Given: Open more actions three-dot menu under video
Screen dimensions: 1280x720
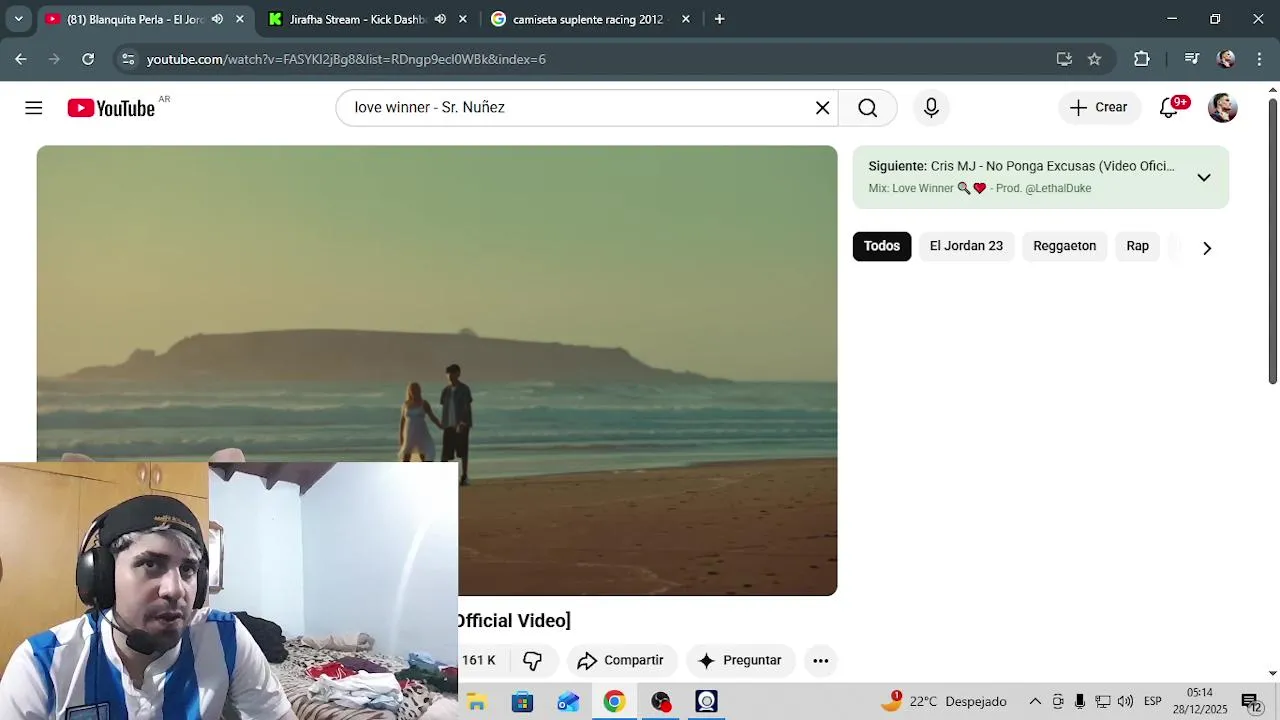Looking at the screenshot, I should [820, 660].
